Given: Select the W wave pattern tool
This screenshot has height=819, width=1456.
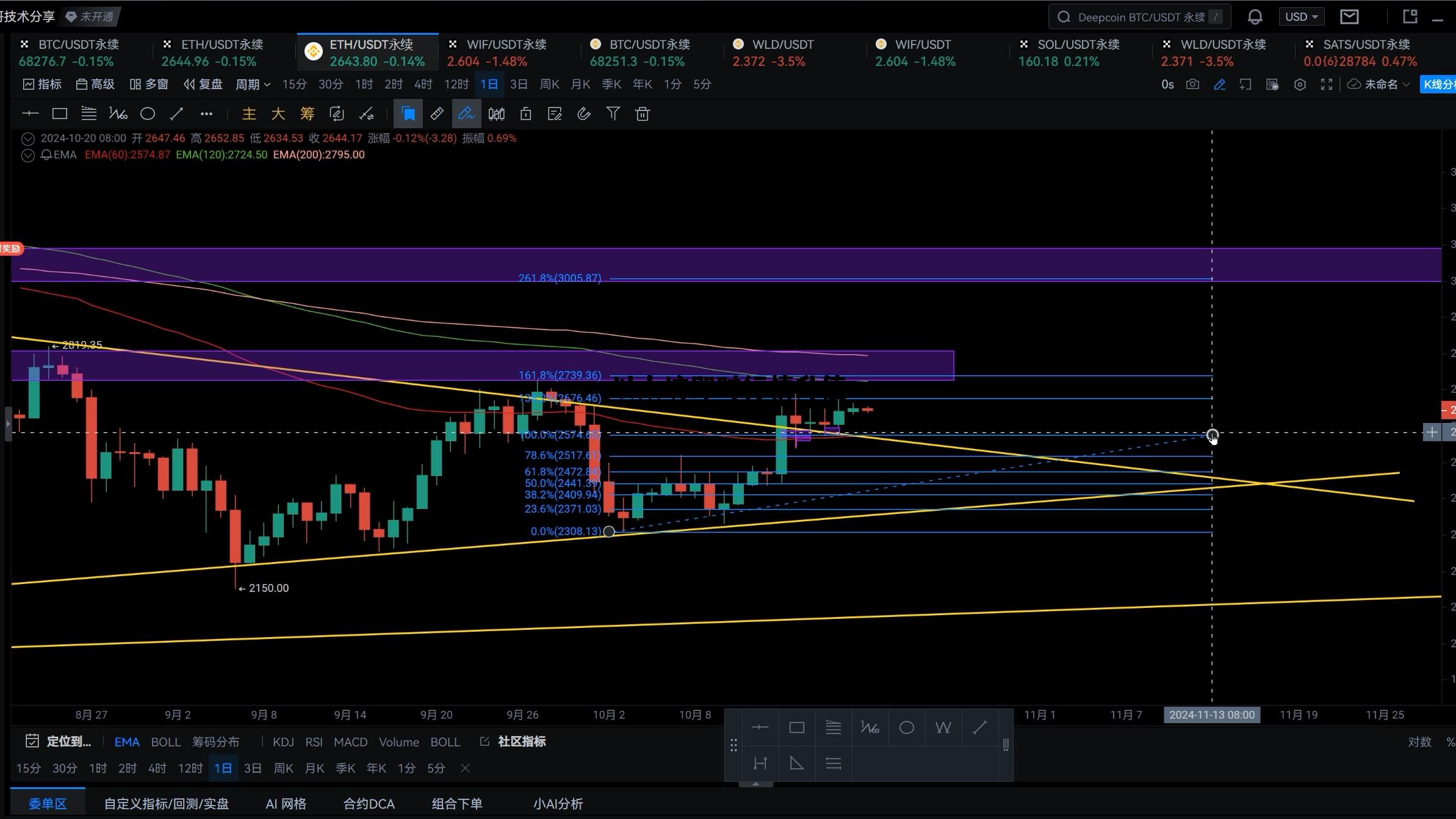Looking at the screenshot, I should click(x=943, y=727).
